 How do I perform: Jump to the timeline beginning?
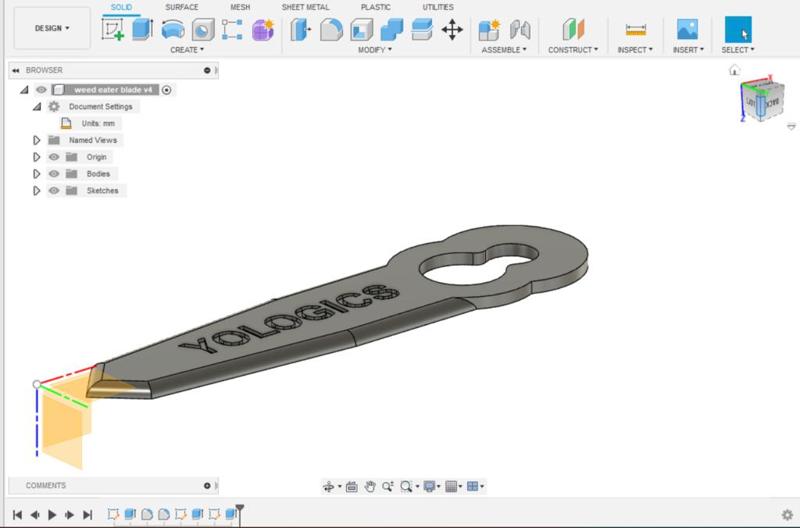coord(17,515)
